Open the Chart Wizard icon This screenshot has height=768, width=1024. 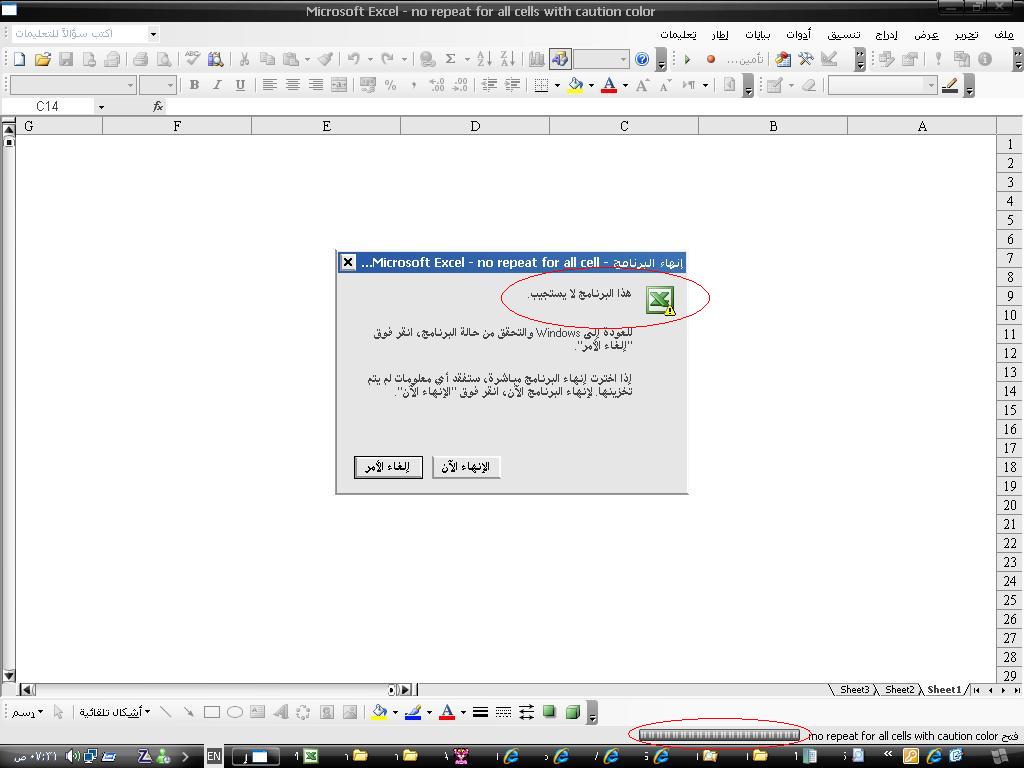coord(536,59)
